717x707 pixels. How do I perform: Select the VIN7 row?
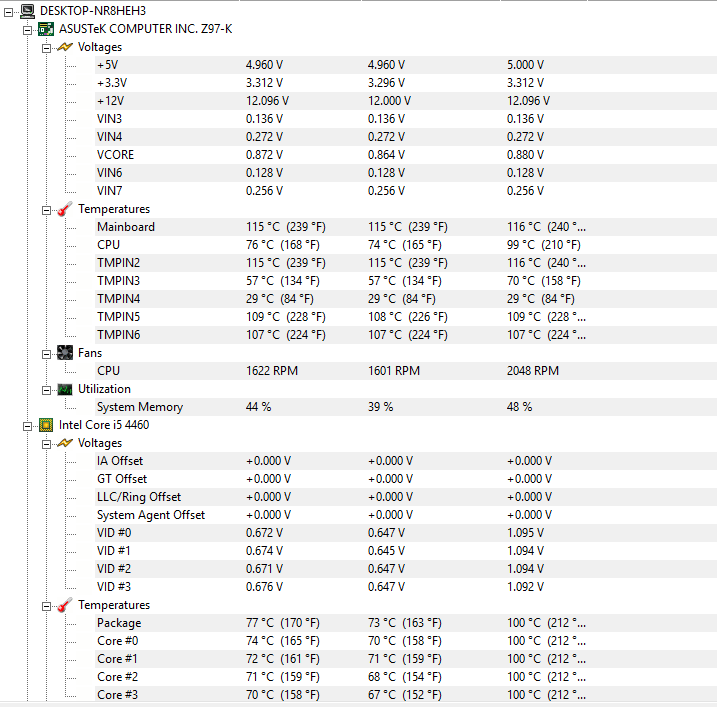pos(406,191)
